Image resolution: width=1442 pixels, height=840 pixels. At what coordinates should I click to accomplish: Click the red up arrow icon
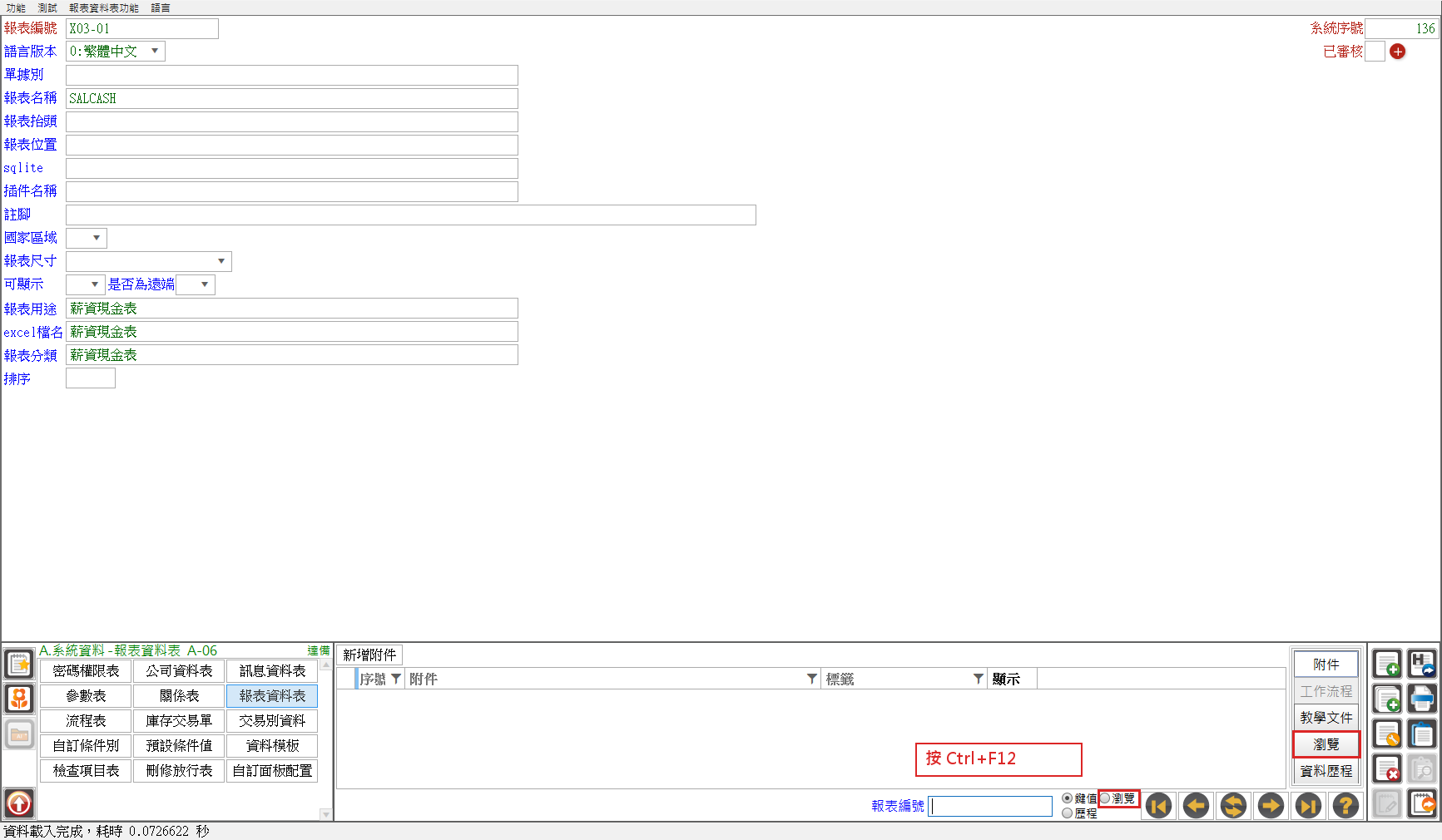click(x=19, y=803)
